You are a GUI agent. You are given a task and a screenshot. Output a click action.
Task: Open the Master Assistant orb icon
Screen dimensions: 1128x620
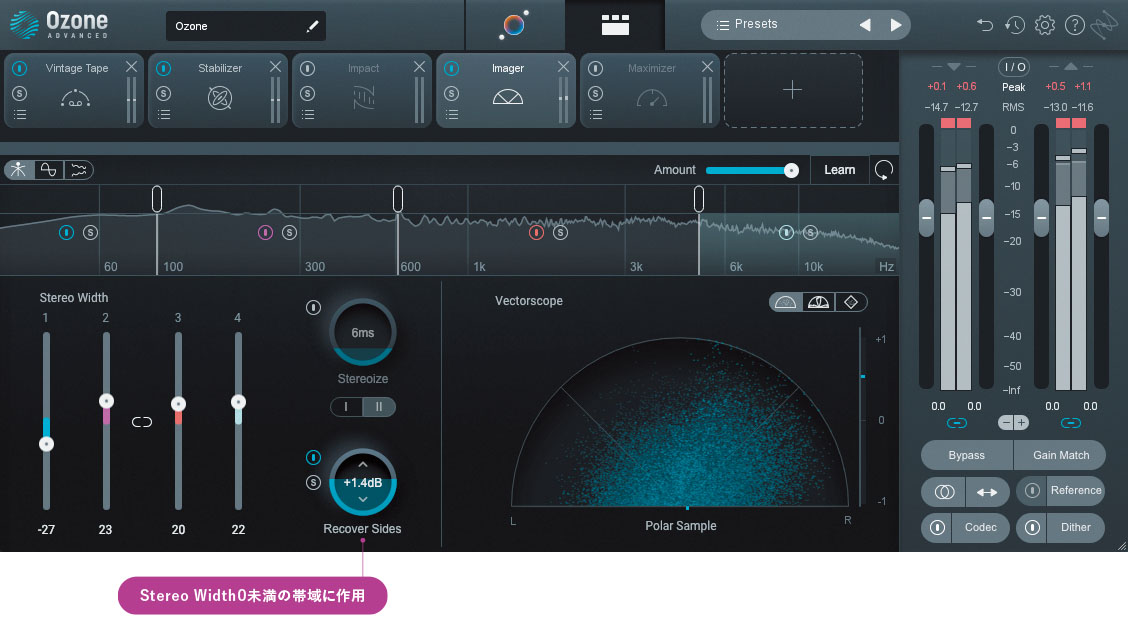pyautogui.click(x=514, y=24)
